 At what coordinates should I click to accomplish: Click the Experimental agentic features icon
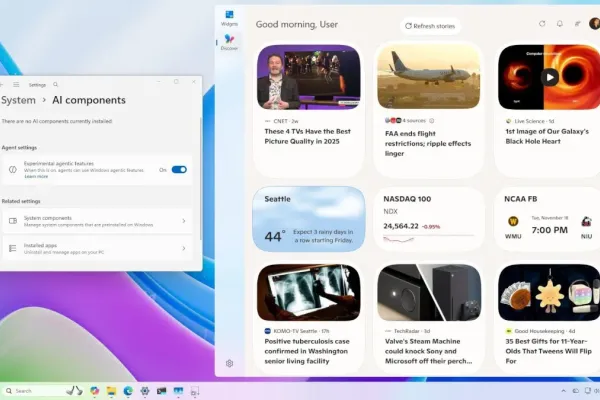13,170
